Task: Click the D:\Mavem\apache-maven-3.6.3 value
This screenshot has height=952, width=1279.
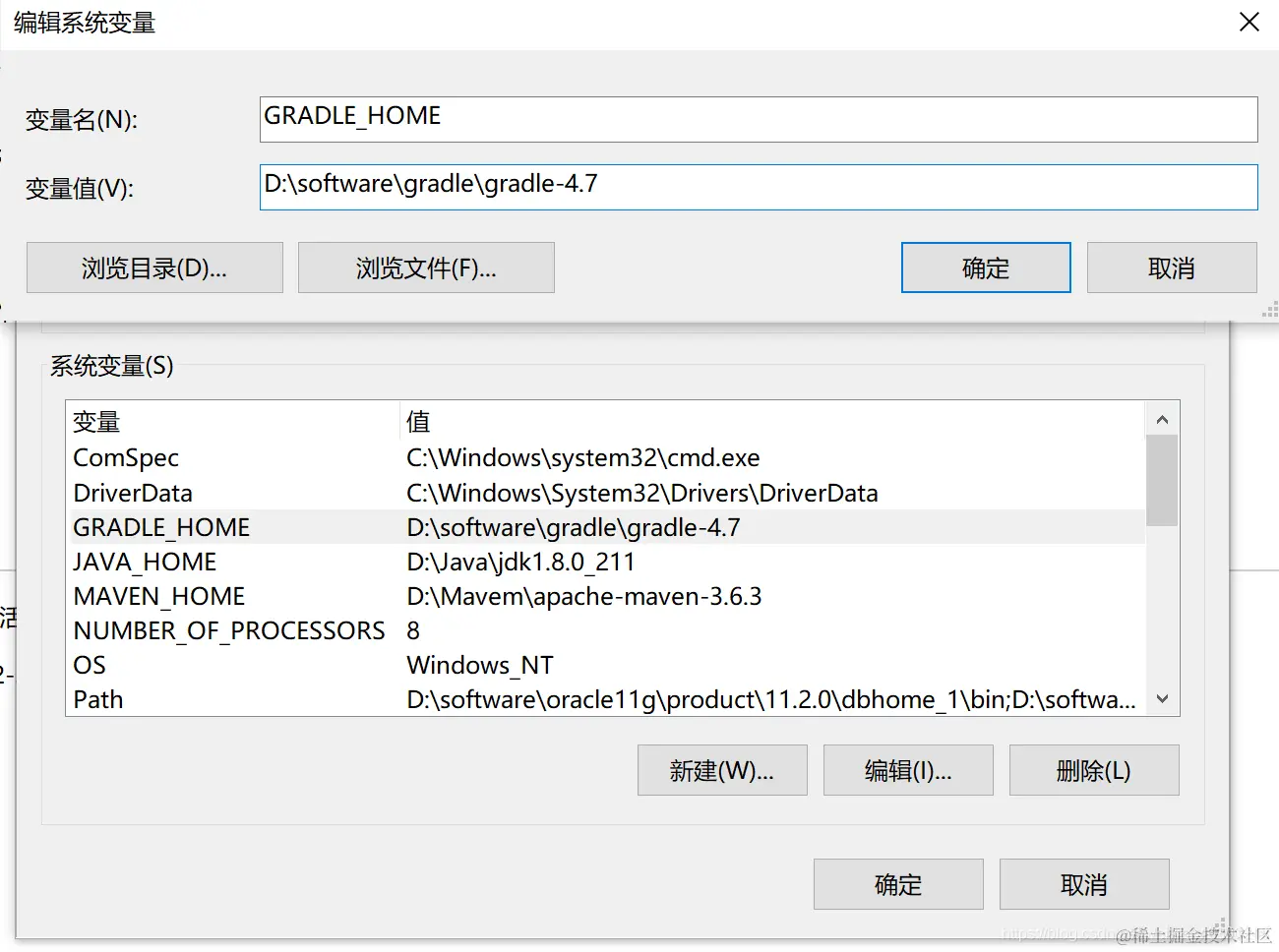Action: (584, 596)
